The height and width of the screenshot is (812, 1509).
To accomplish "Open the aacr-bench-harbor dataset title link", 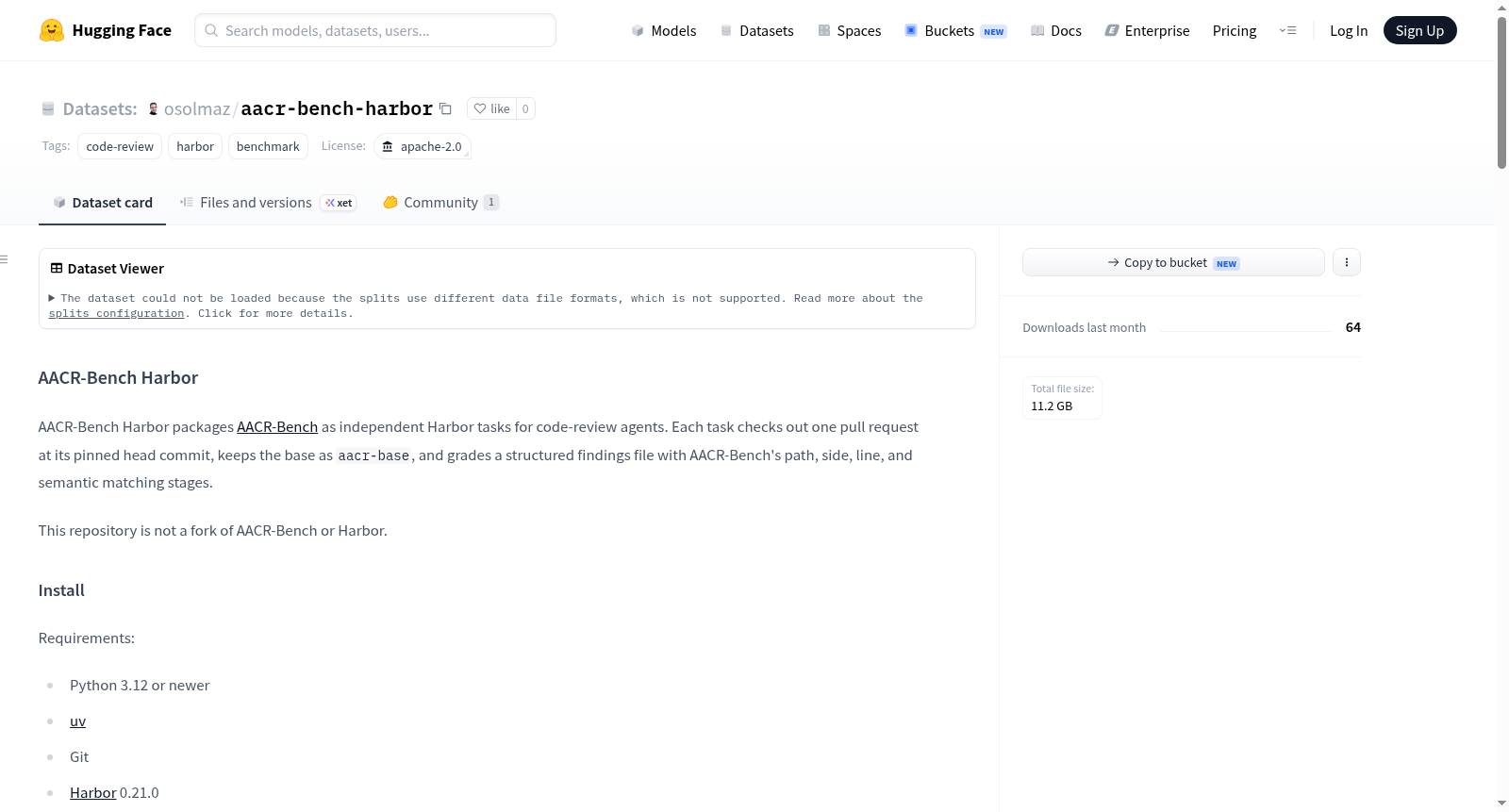I will coord(337,108).
